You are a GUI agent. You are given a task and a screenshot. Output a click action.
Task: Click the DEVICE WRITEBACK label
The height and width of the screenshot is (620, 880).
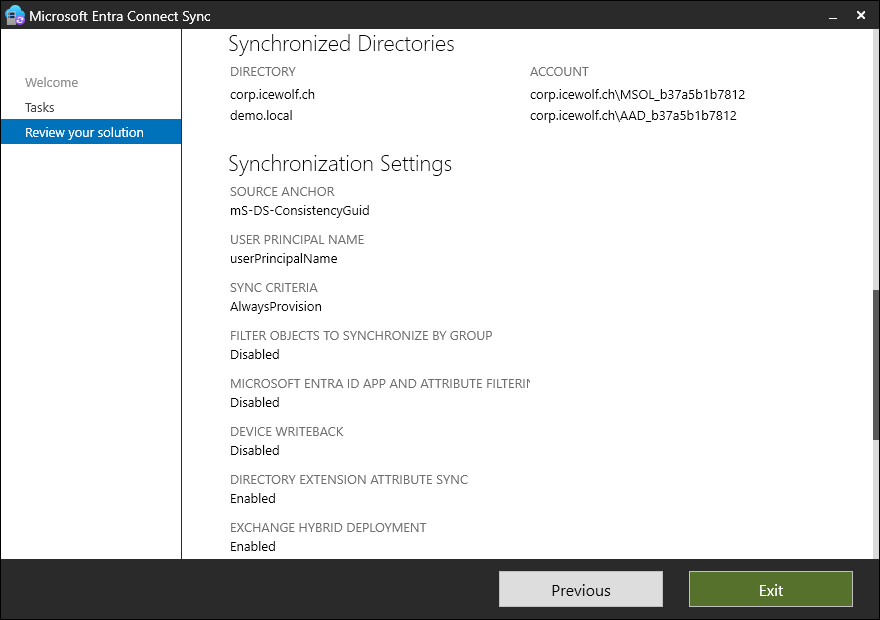[286, 432]
